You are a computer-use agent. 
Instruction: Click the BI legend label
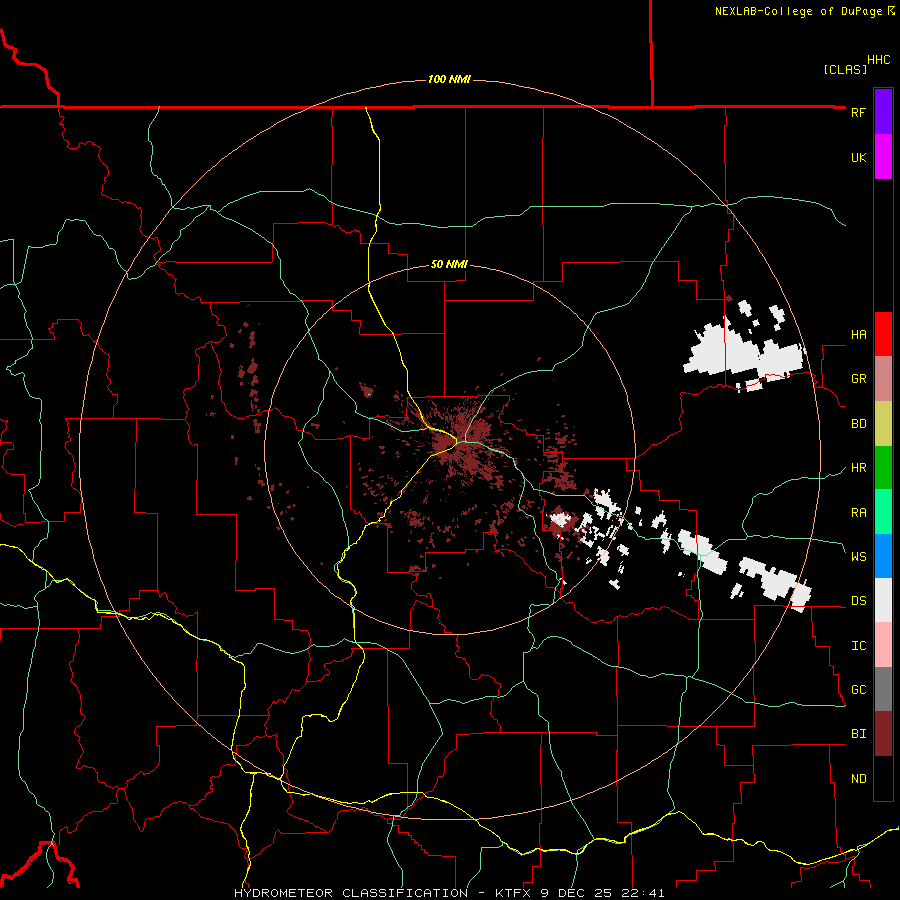tap(858, 734)
